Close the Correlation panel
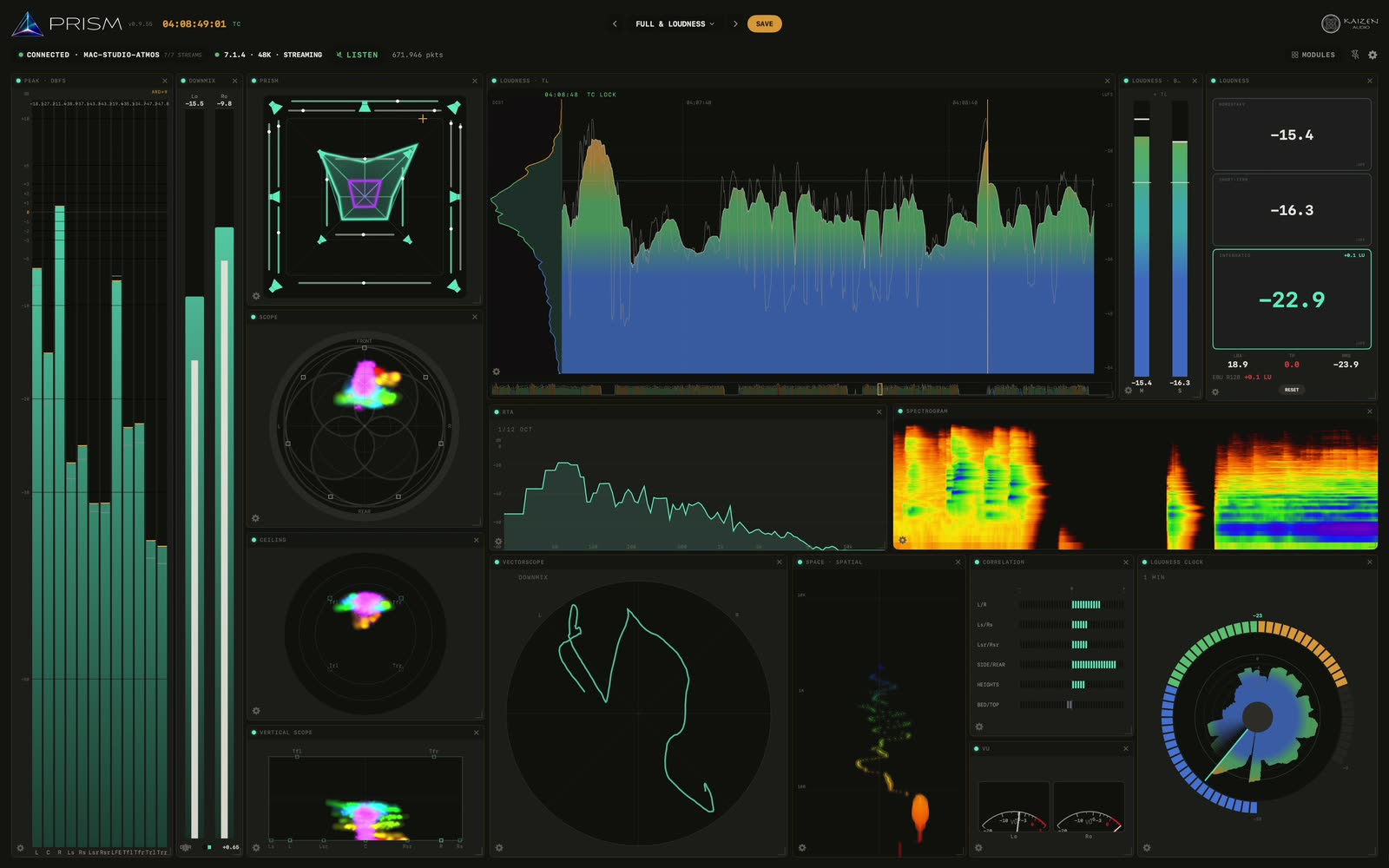This screenshot has width=1389, height=868. coord(1126,562)
